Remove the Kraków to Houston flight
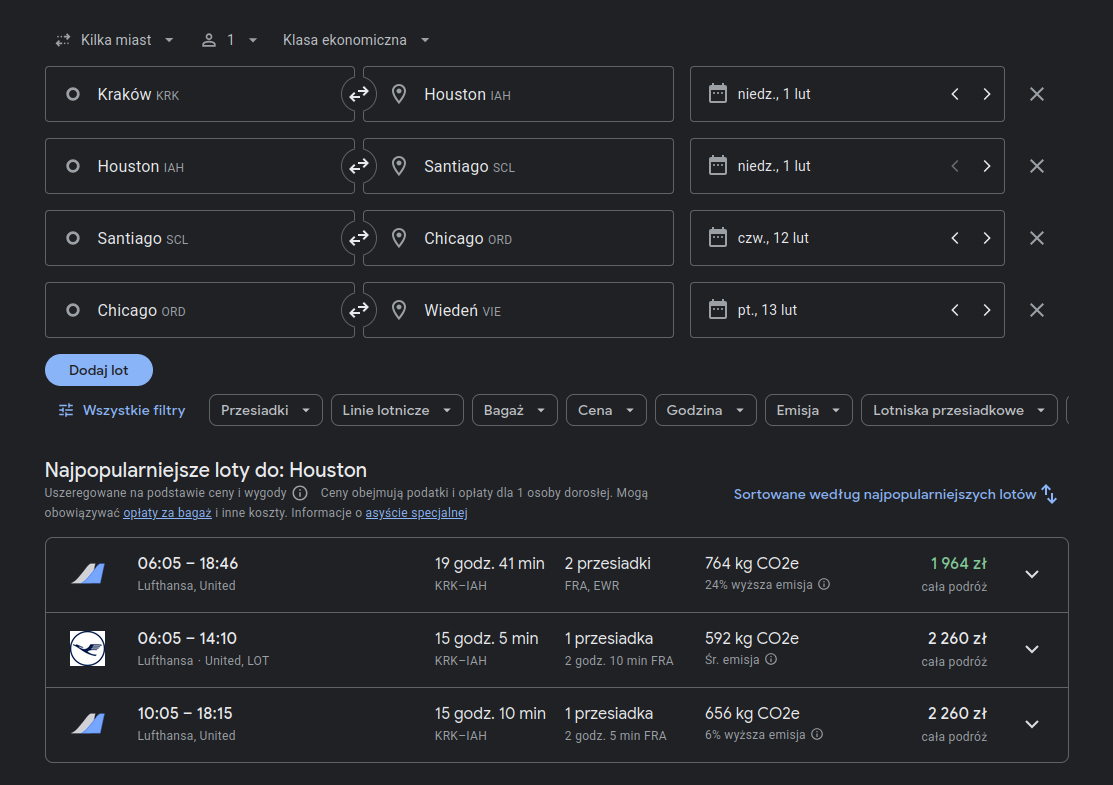This screenshot has width=1113, height=785. tap(1036, 94)
